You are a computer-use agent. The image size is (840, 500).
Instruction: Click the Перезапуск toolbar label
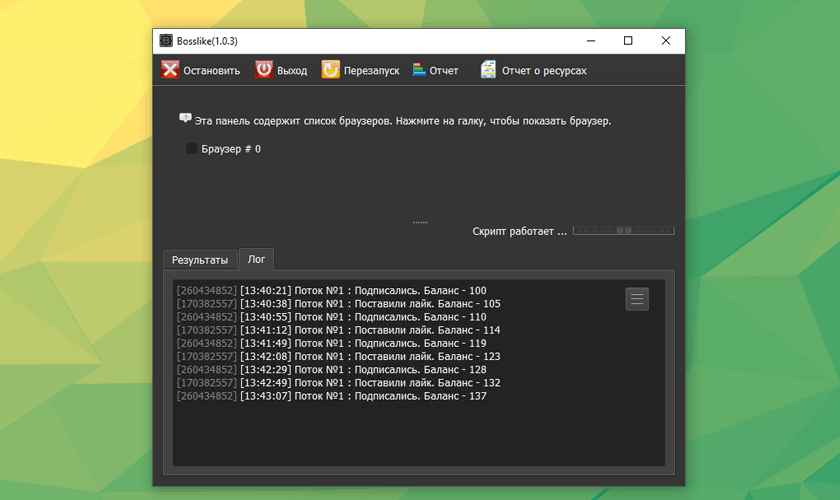[x=371, y=71]
